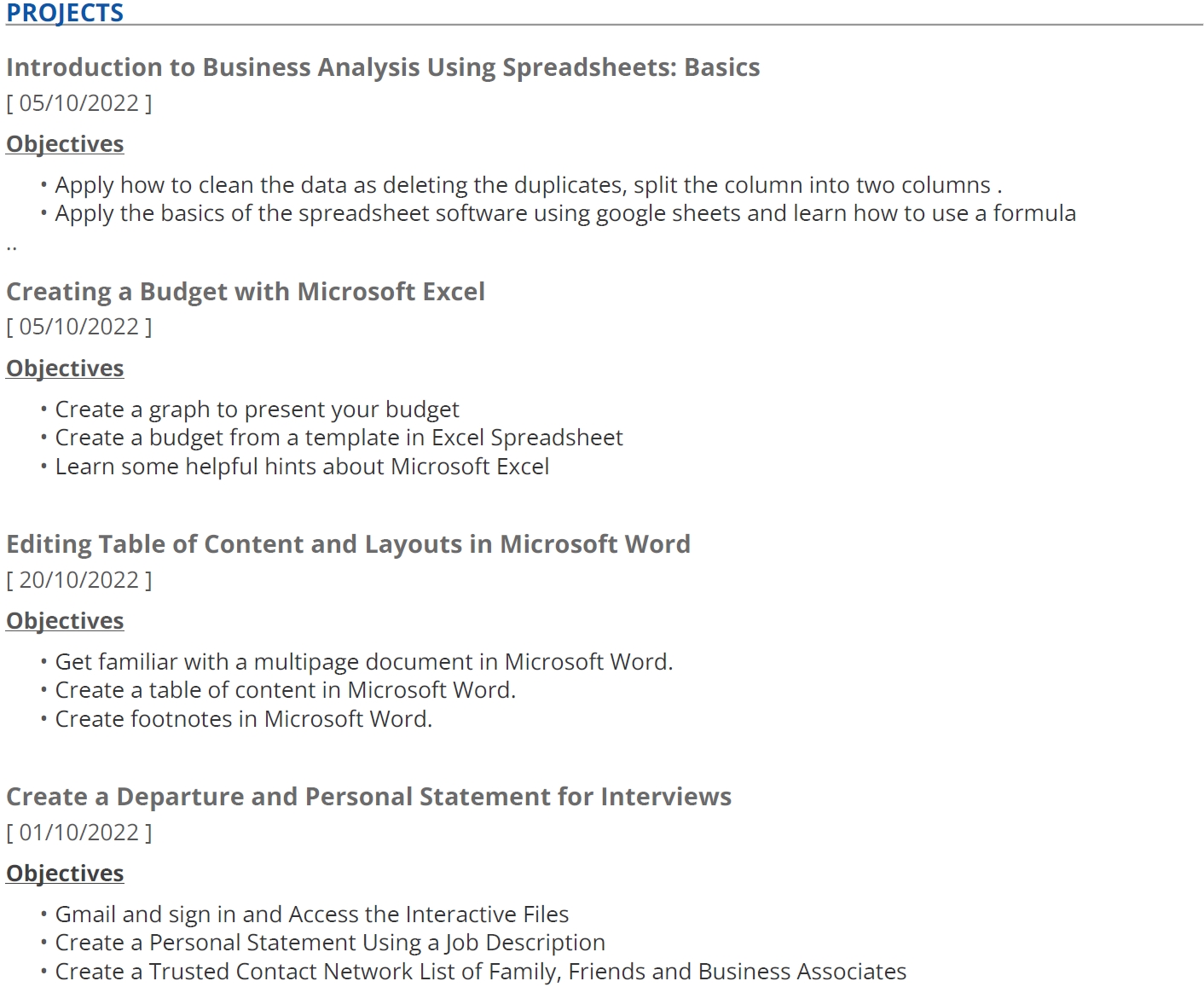This screenshot has width=1204, height=987.
Task: Click the 01/10/2022 project date
Action: (x=78, y=833)
